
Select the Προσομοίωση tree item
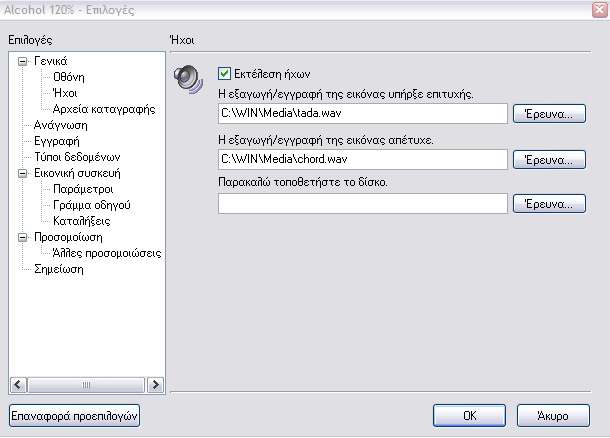68,237
